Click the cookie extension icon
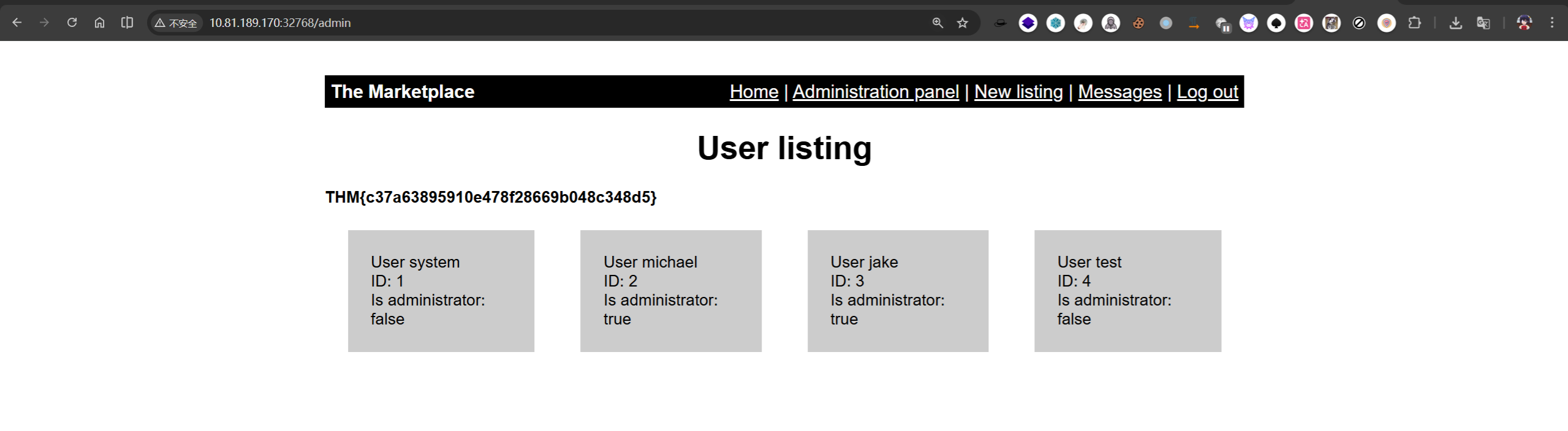Viewport: 1568px width, 431px height. point(1138,23)
